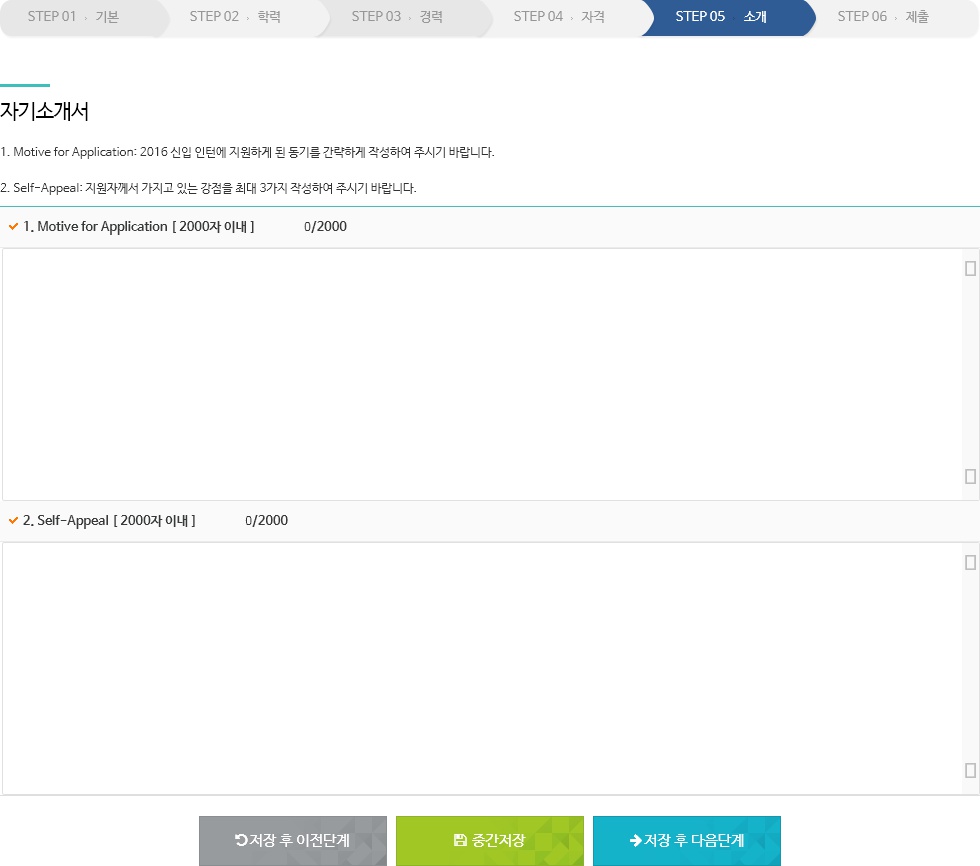Click the 자기소개서 heading

pyautogui.click(x=44, y=111)
